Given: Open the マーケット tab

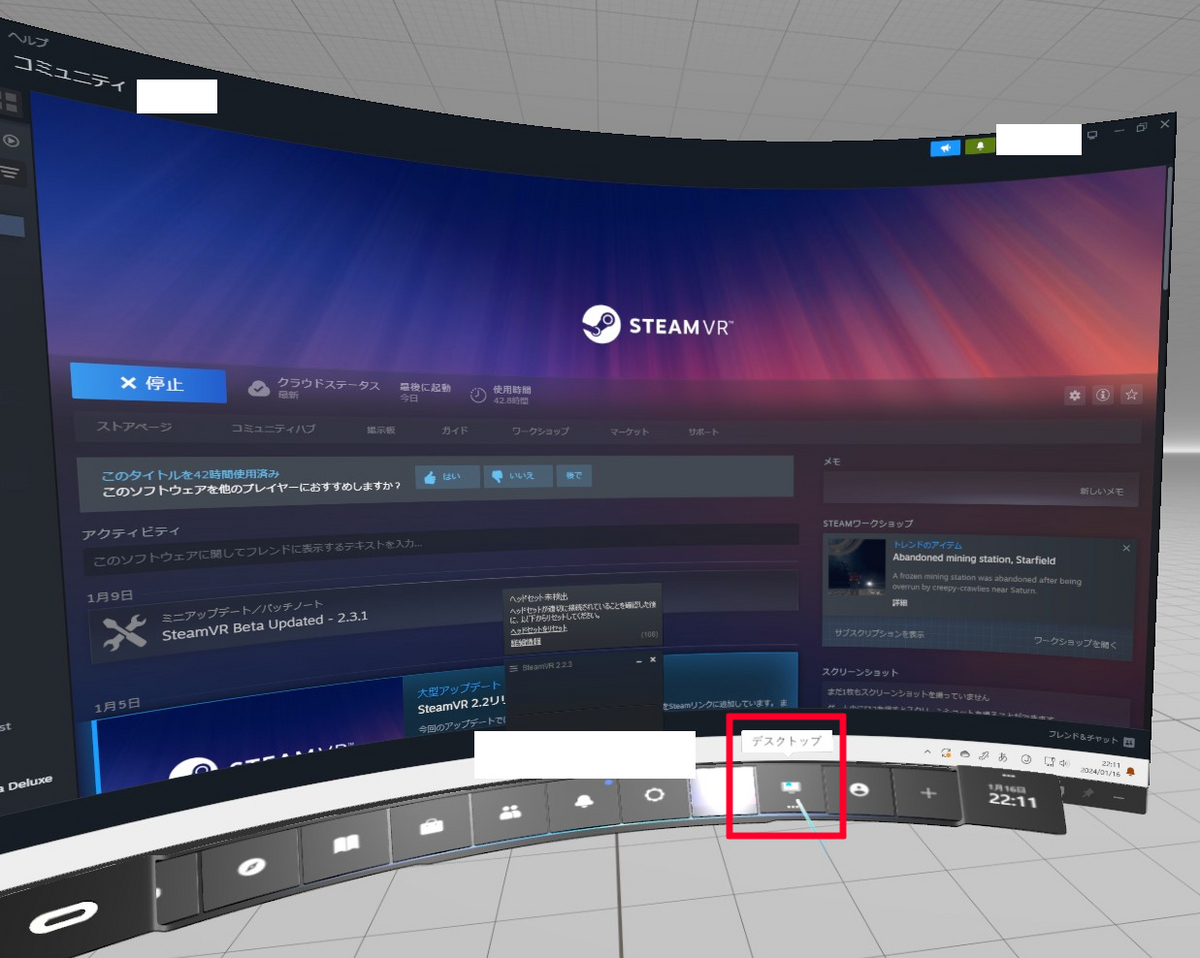Looking at the screenshot, I should pyautogui.click(x=630, y=432).
